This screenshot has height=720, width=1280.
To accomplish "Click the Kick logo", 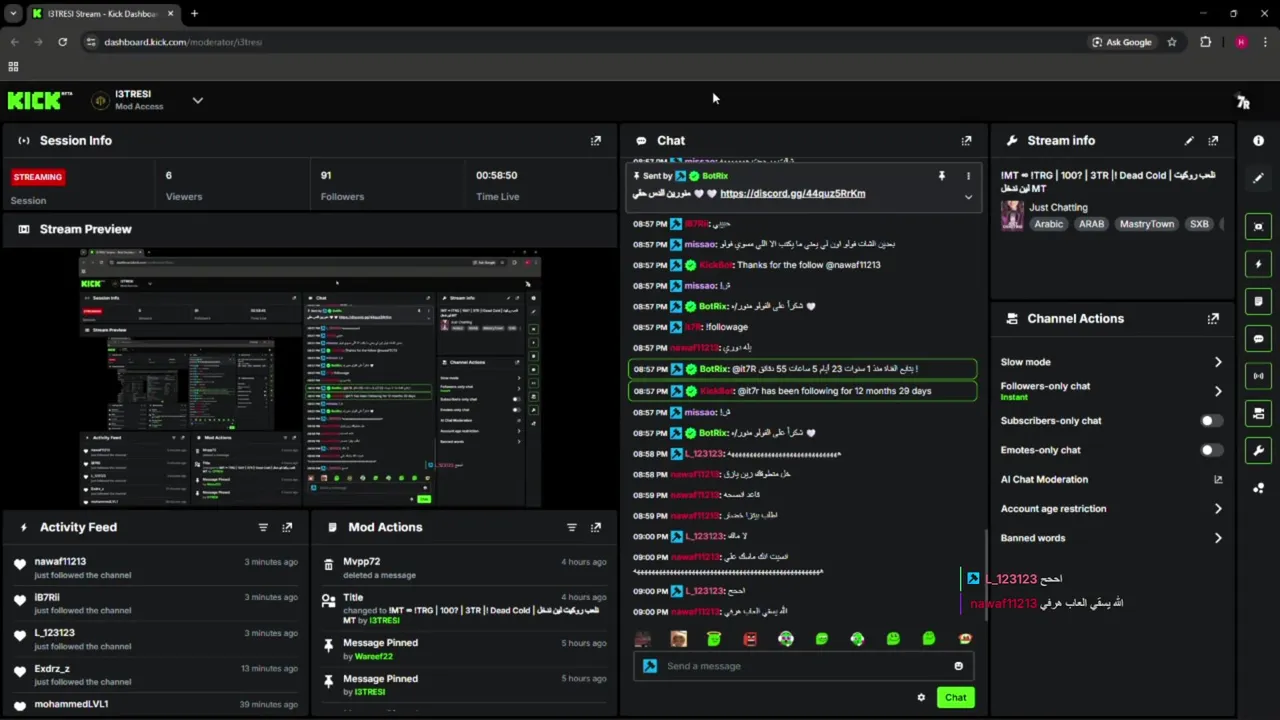I will (x=40, y=100).
